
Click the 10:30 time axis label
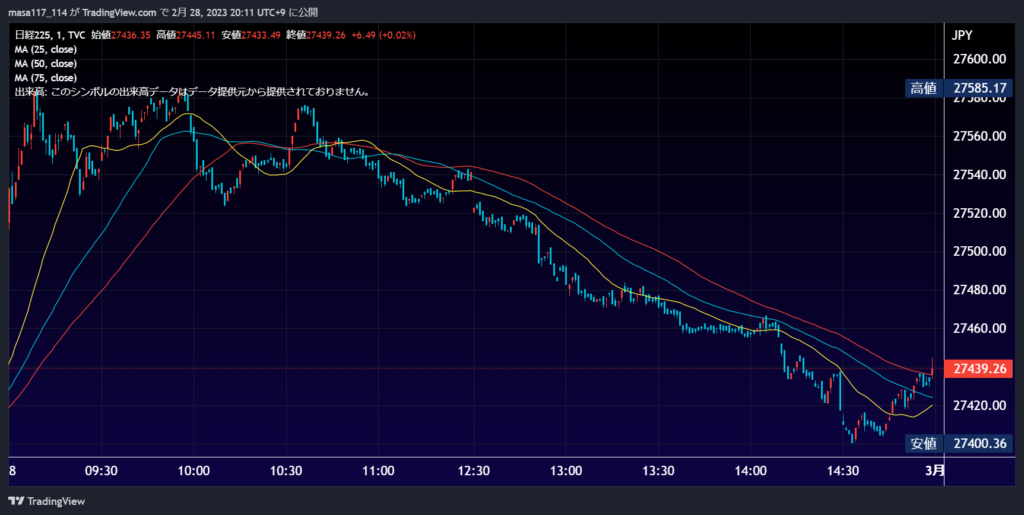click(286, 471)
